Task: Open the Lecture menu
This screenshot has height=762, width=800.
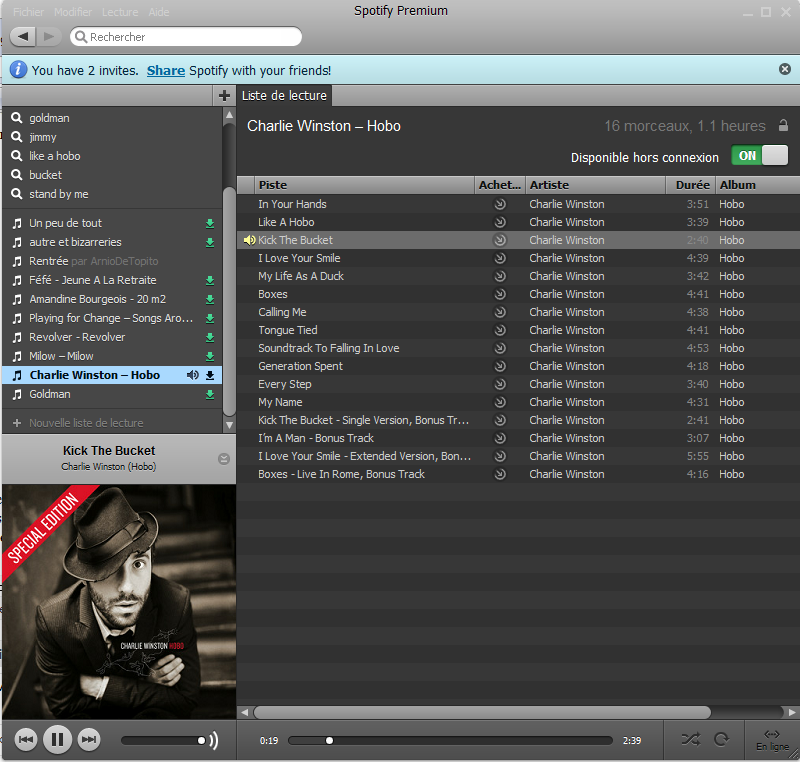Action: (x=120, y=12)
